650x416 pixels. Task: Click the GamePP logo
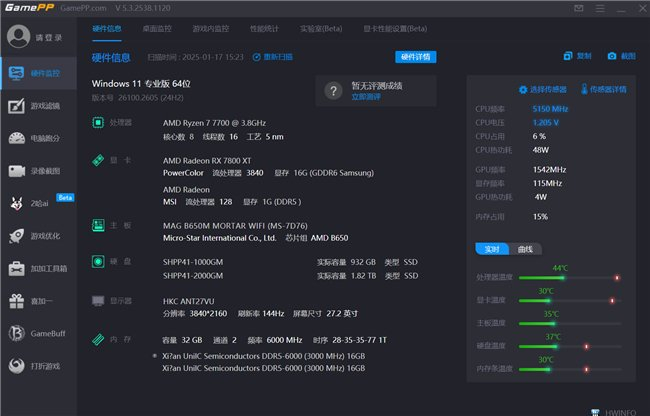(x=29, y=7)
